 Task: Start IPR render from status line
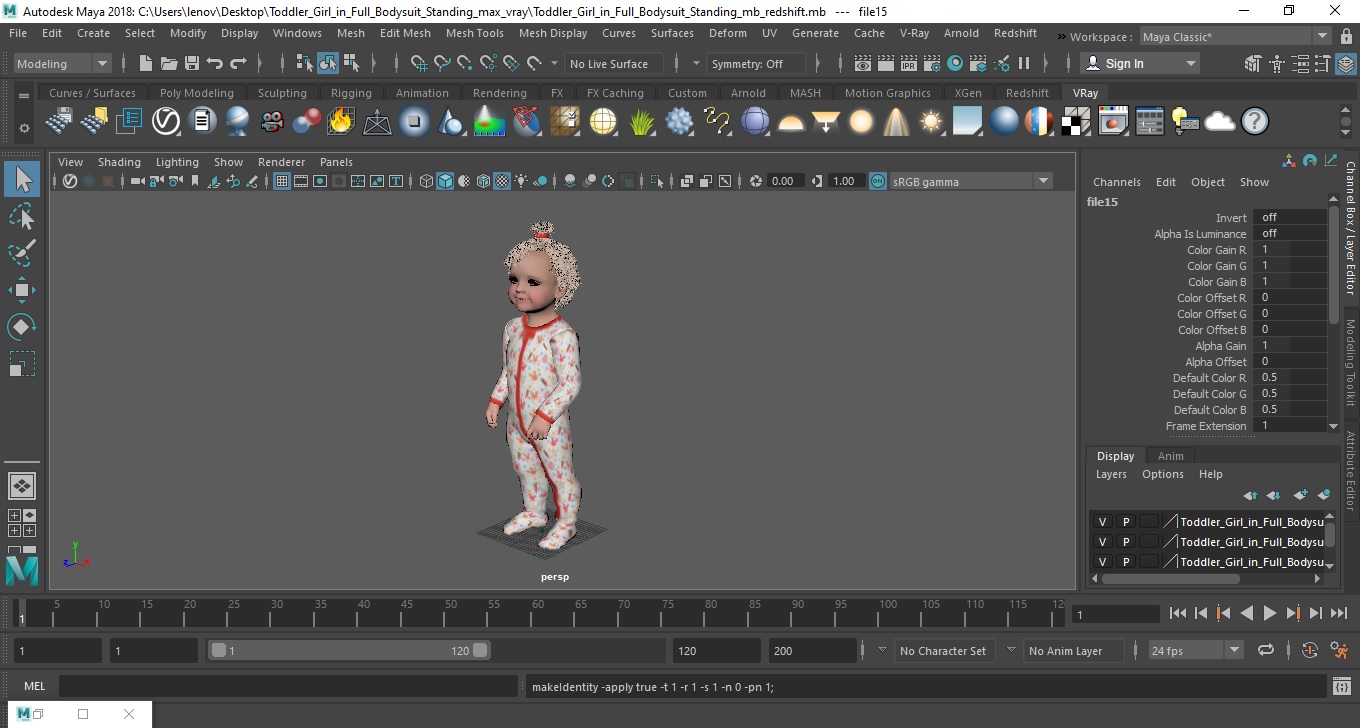[909, 63]
